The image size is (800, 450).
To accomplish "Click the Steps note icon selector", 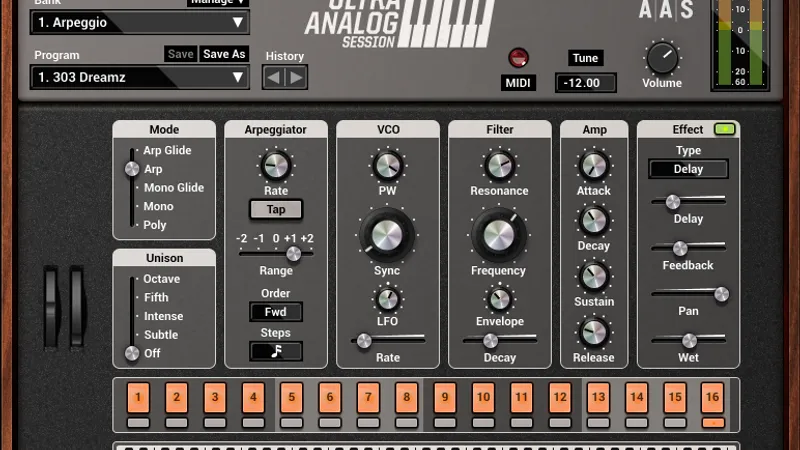I will (276, 351).
